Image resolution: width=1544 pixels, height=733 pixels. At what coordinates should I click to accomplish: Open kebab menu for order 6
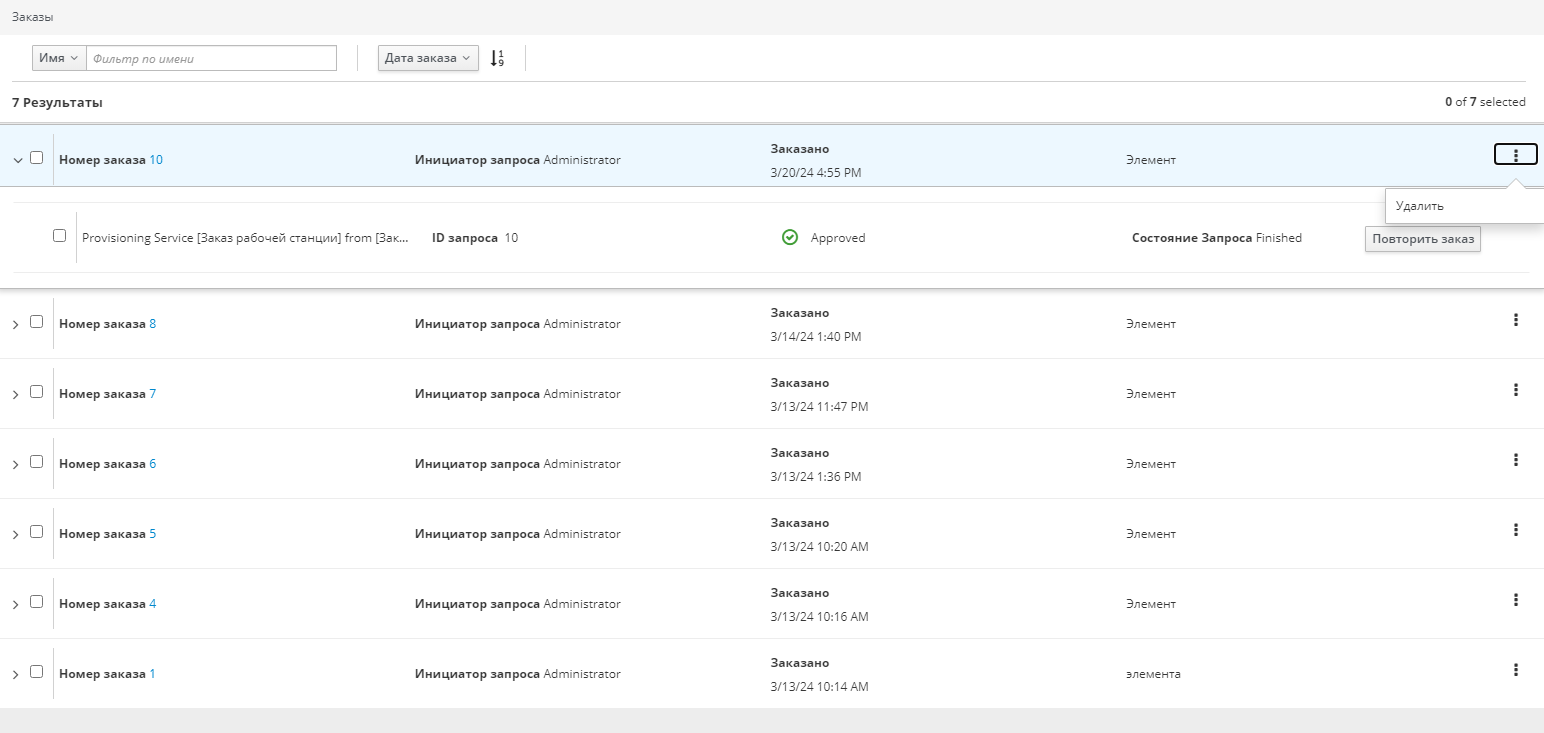tap(1516, 460)
